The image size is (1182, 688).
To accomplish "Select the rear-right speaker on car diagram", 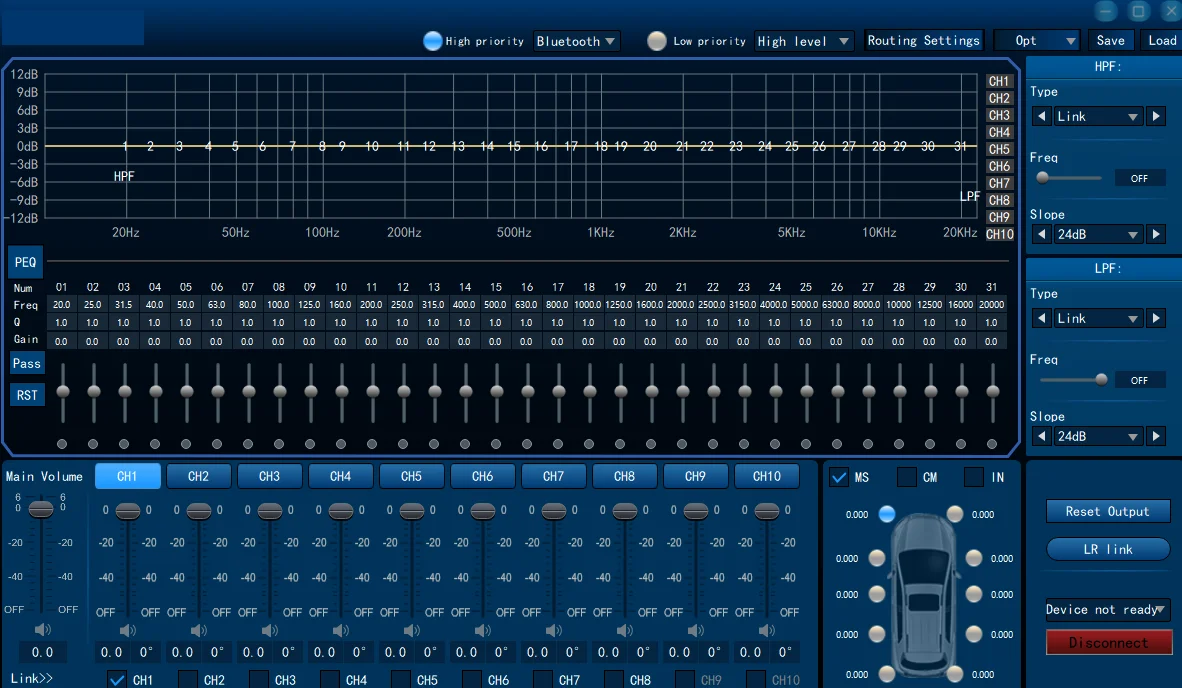I will 955,674.
